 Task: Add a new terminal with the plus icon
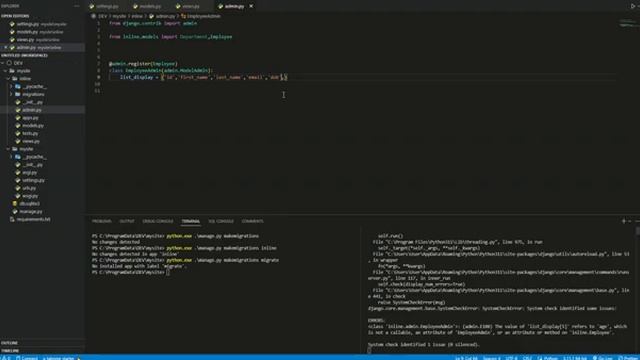tap(623, 221)
